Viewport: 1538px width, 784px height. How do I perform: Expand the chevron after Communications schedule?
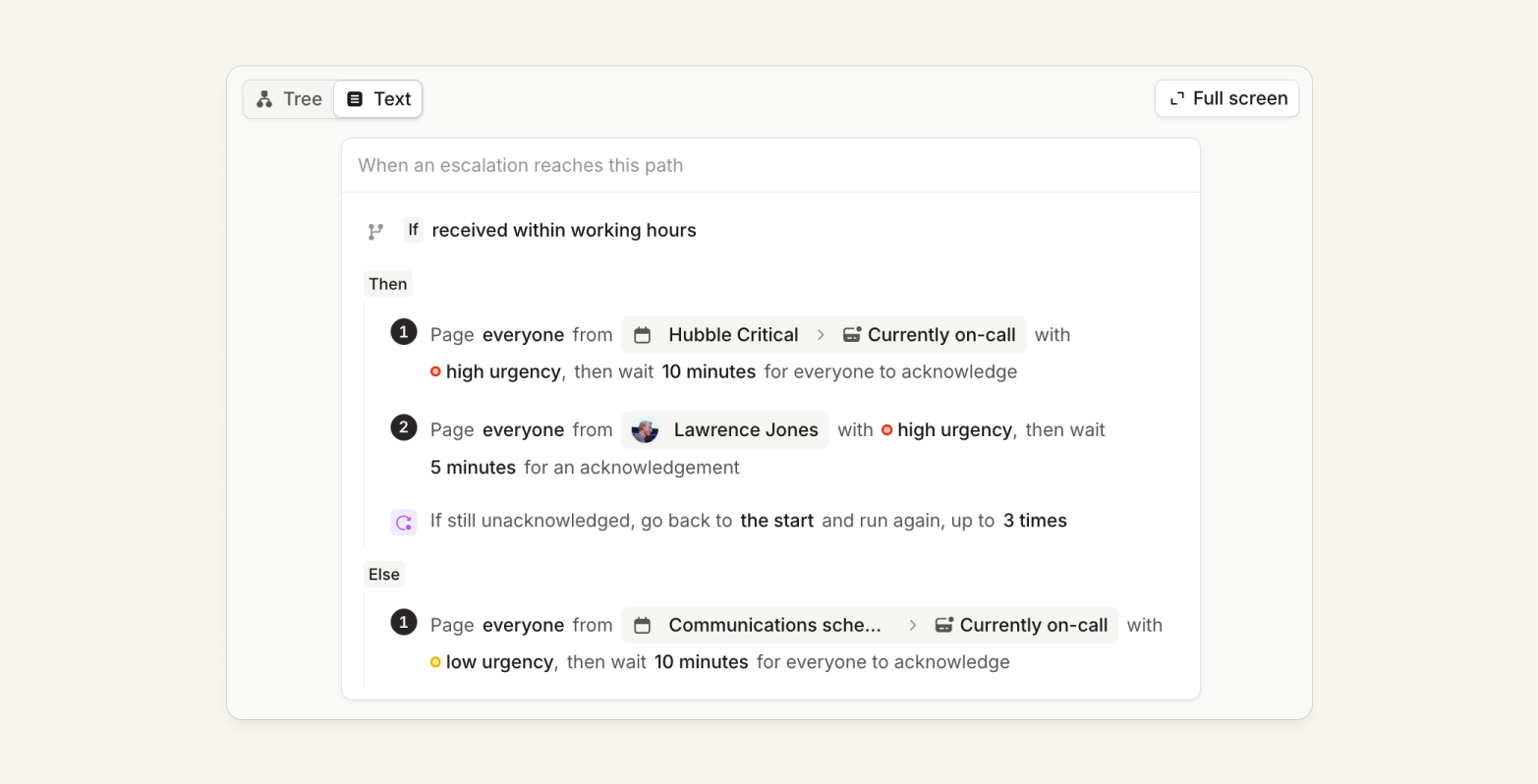point(913,626)
